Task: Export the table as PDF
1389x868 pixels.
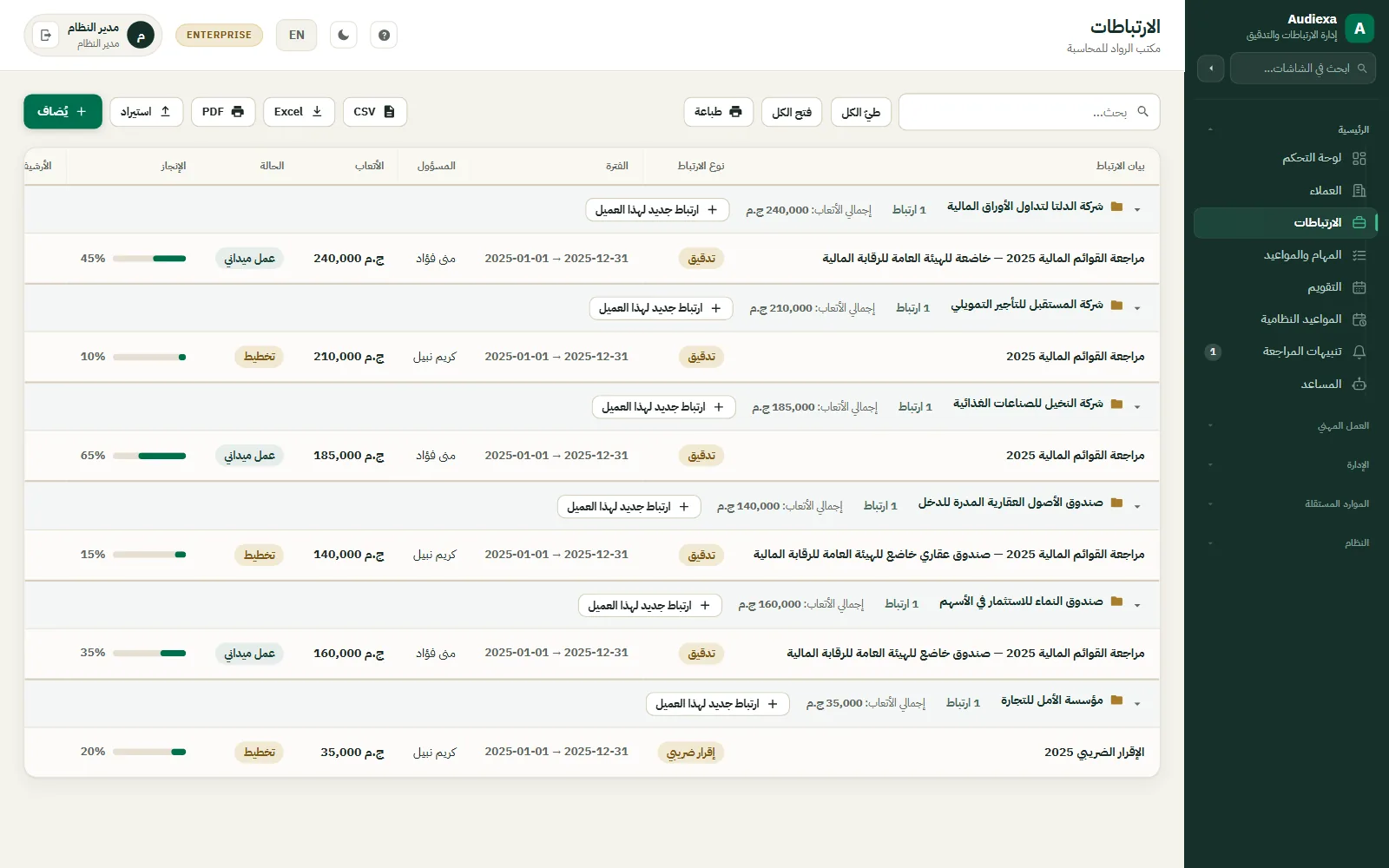Action: click(x=223, y=112)
